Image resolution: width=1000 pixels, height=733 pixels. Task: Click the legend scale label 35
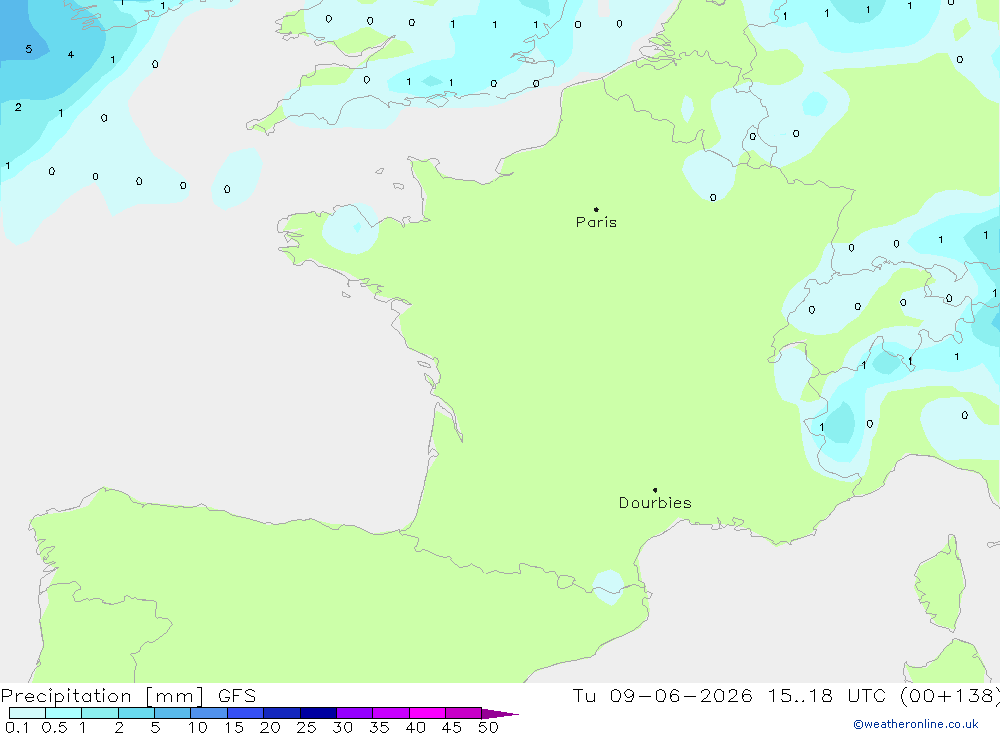[x=379, y=727]
